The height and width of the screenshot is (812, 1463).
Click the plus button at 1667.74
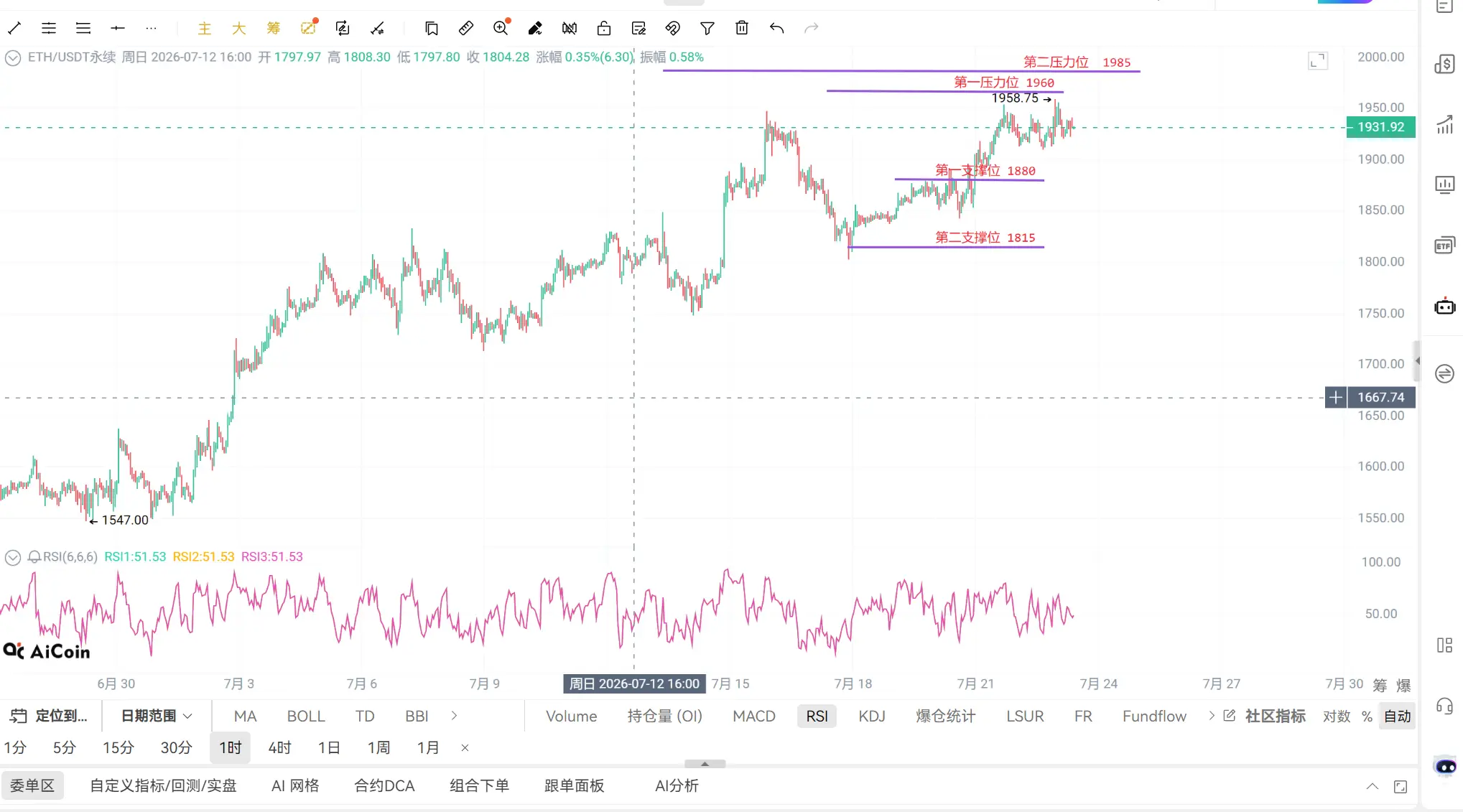point(1335,397)
